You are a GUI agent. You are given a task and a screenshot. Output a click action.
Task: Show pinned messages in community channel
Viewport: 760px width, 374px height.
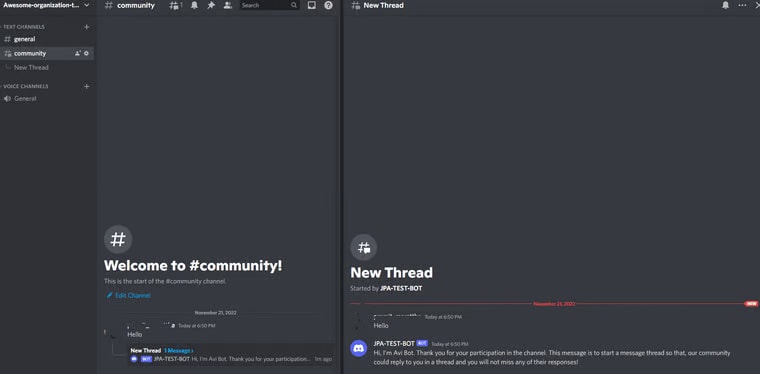[211, 5]
